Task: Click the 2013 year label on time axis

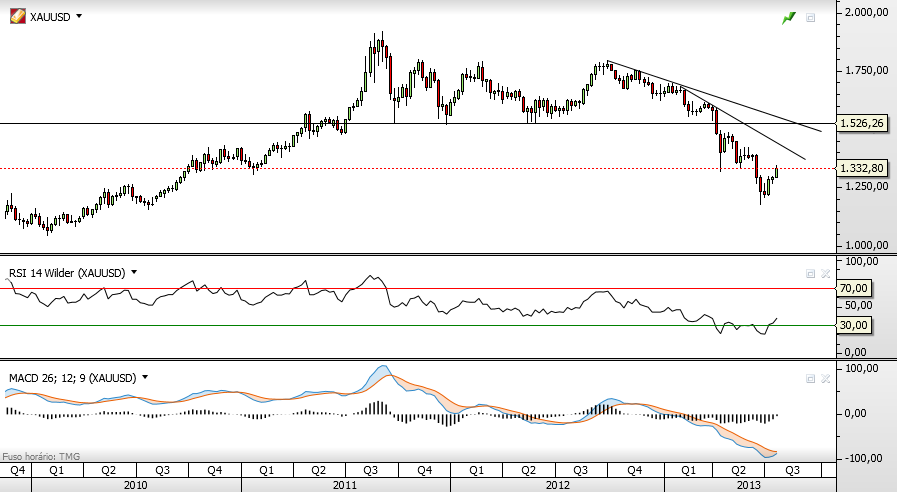Action: tap(749, 485)
